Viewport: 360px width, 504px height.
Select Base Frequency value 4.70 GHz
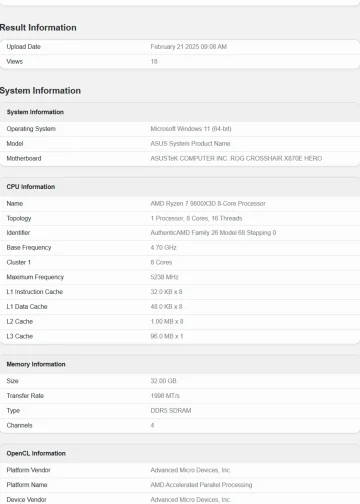[x=164, y=248]
